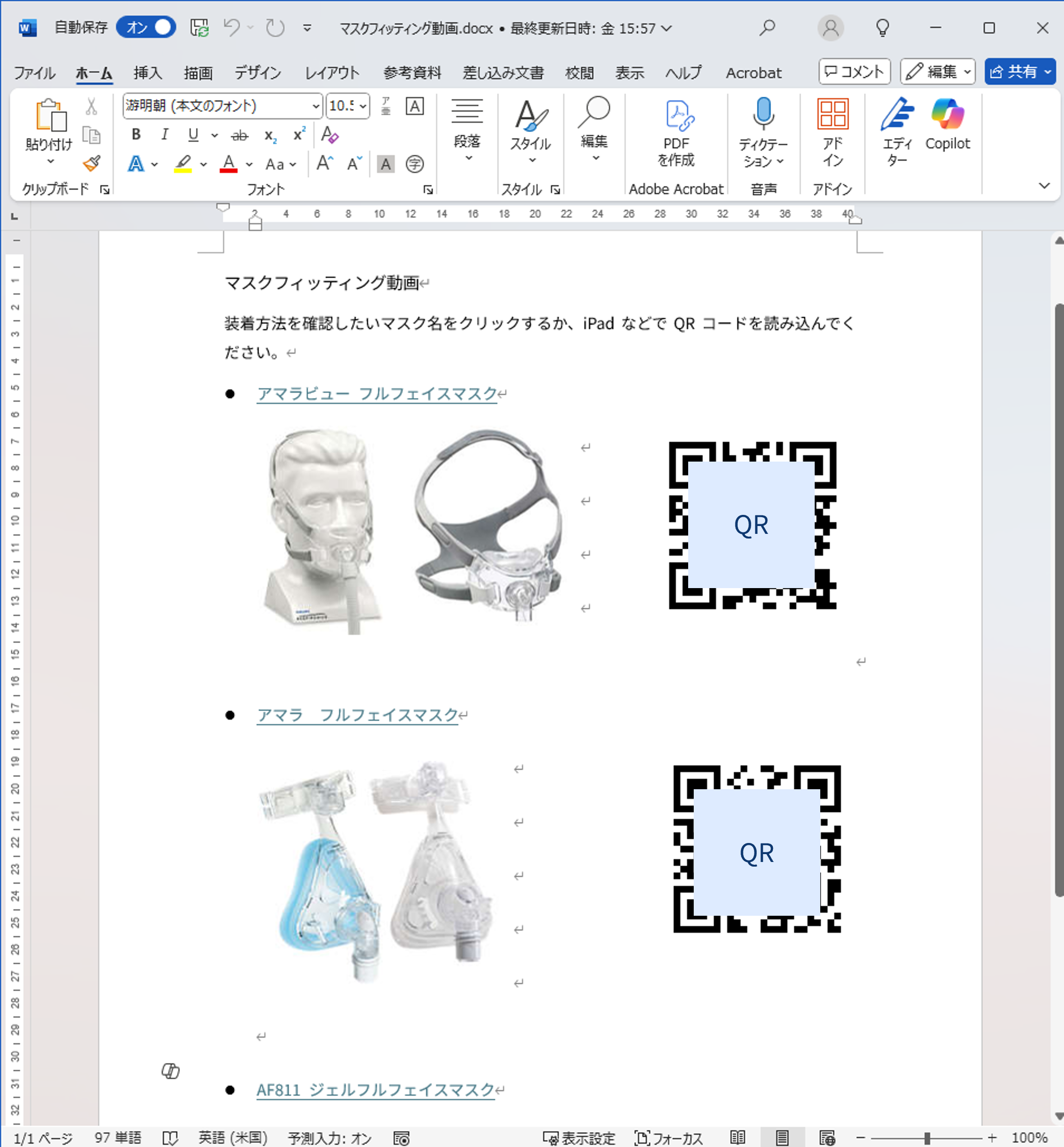Open the Amara View full face mask link
The height and width of the screenshot is (1147, 1064).
pos(377,394)
